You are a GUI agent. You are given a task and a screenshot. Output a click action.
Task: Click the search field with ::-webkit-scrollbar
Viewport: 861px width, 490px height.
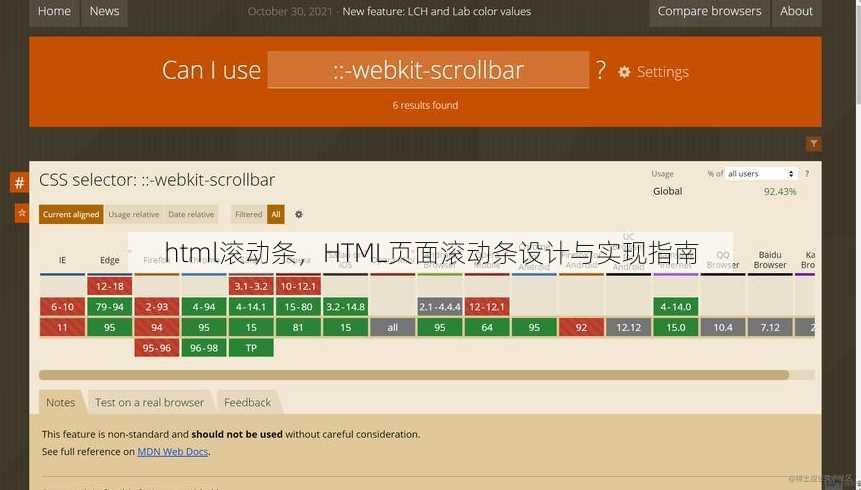click(x=428, y=70)
